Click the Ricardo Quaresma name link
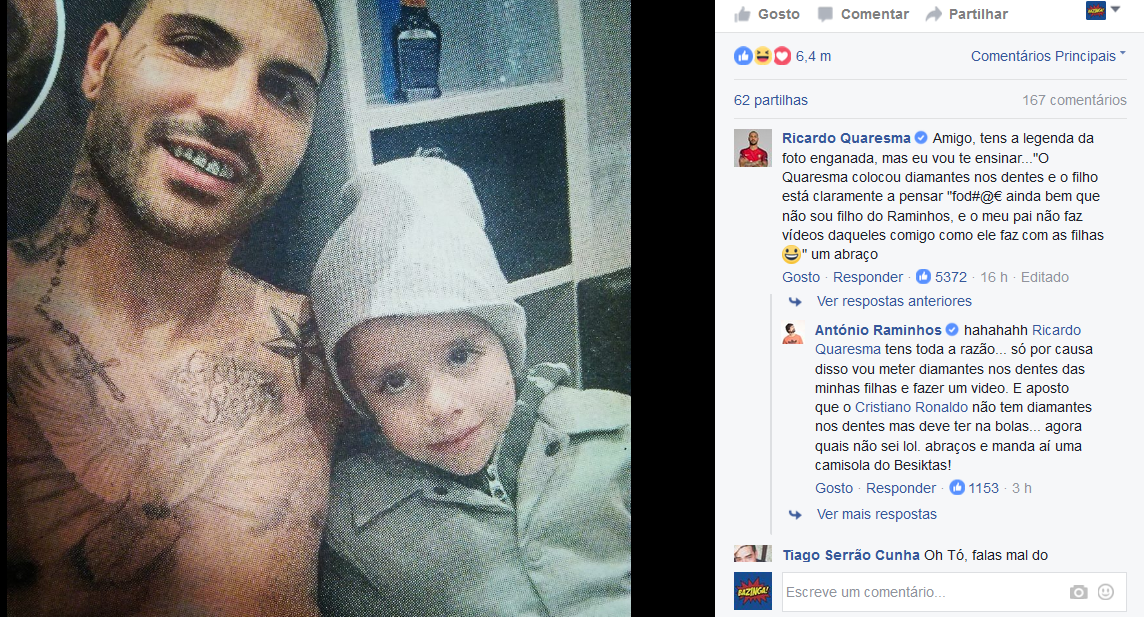The width and height of the screenshot is (1144, 617). [846, 138]
